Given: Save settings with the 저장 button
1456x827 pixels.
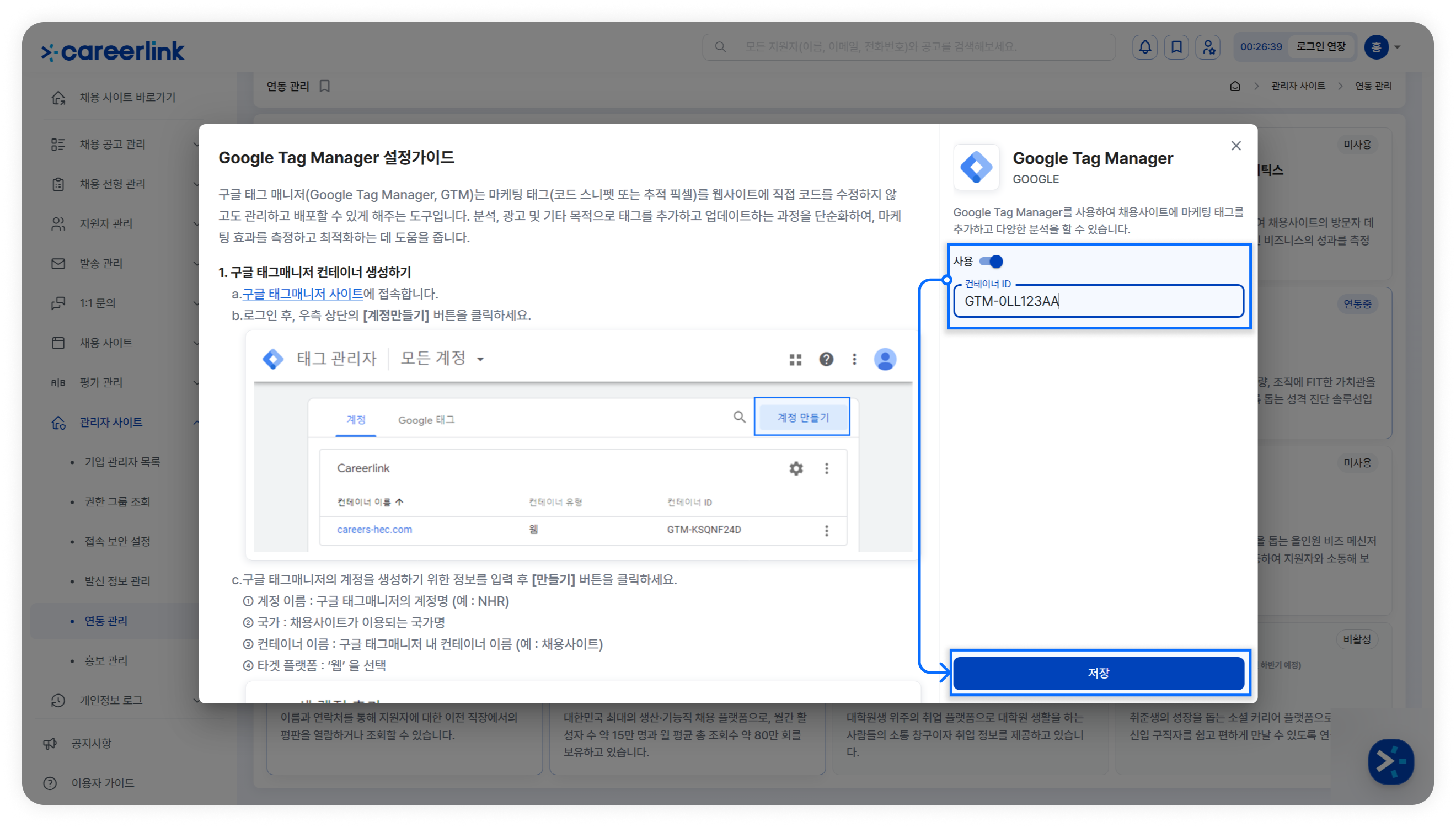Looking at the screenshot, I should 1099,673.
